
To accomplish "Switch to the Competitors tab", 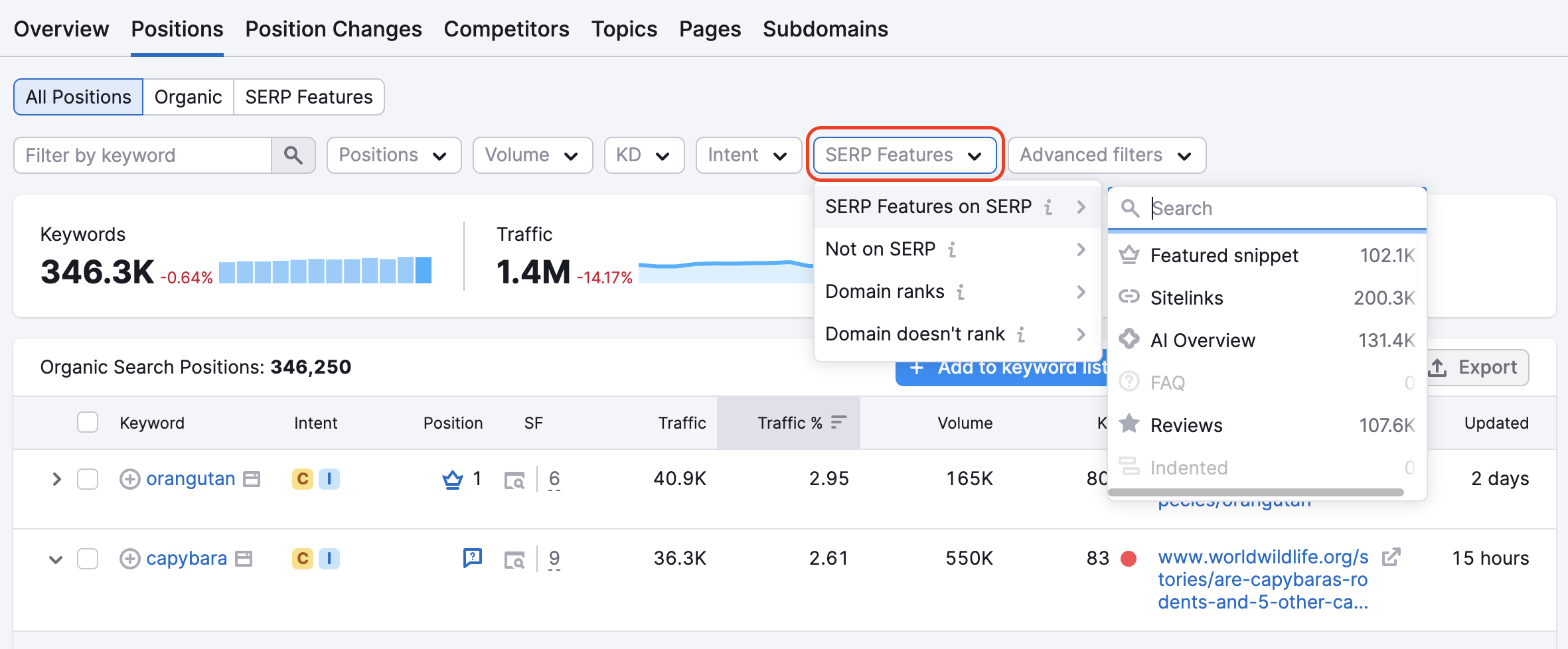I will pos(507,29).
